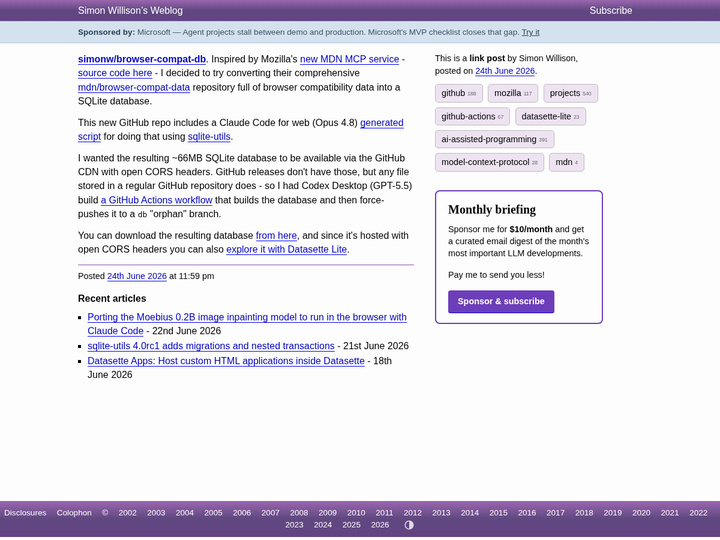Select the datasette-lite tag
The width and height of the screenshot is (720, 540).
click(x=550, y=116)
